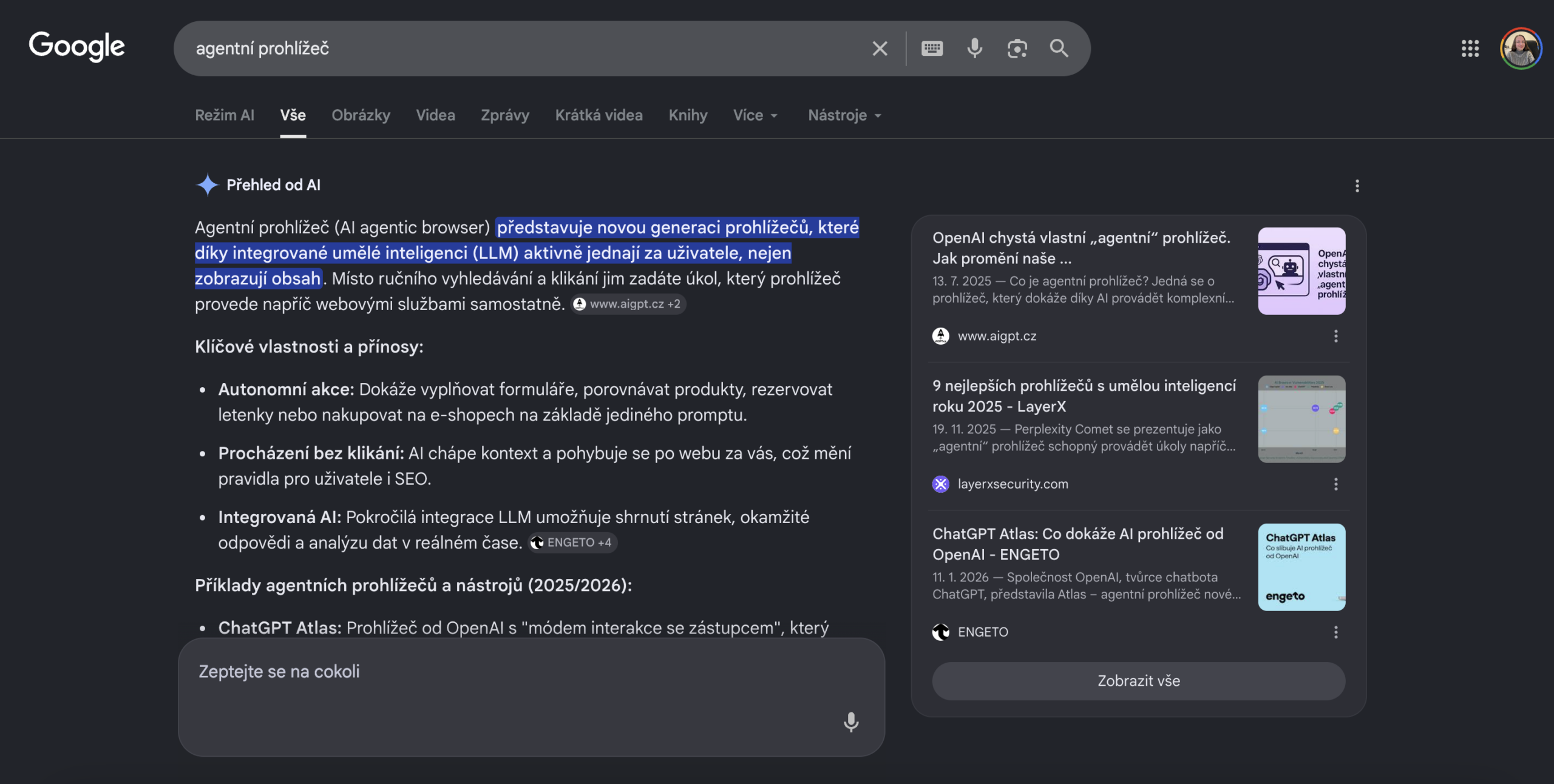Open the virtual keyboard input tool
This screenshot has width=1554, height=784.
pos(932,49)
